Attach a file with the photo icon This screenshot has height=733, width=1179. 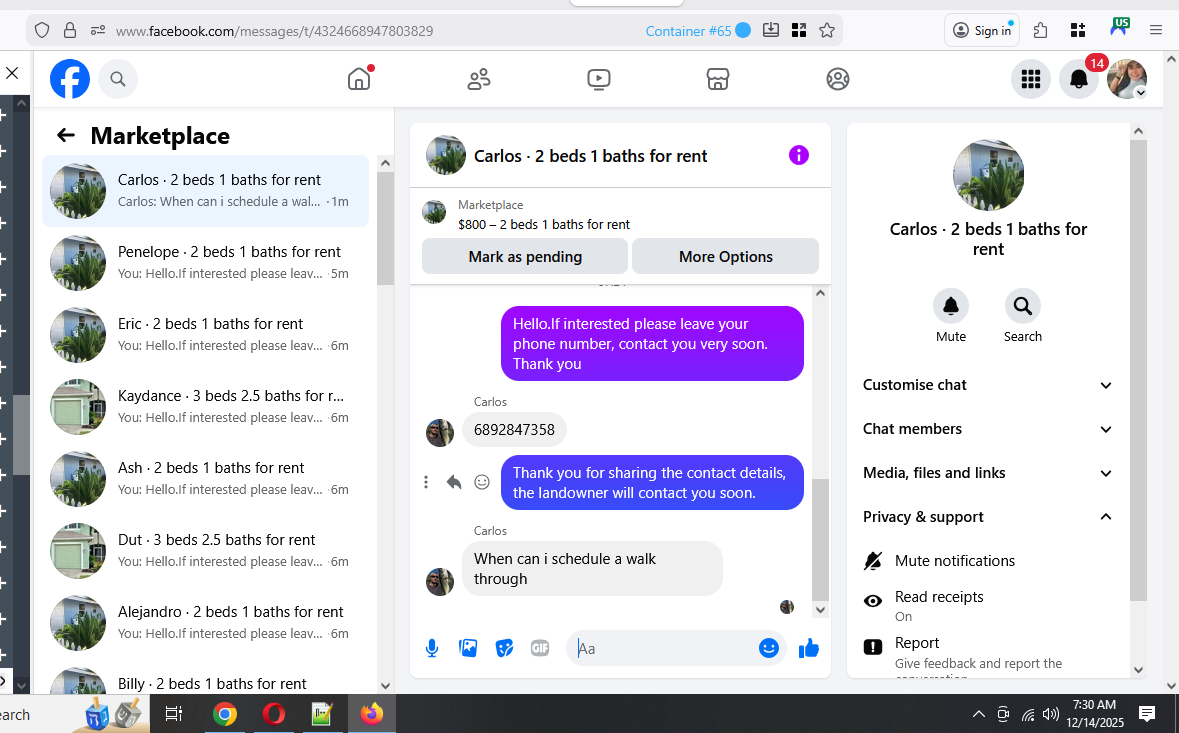(468, 648)
